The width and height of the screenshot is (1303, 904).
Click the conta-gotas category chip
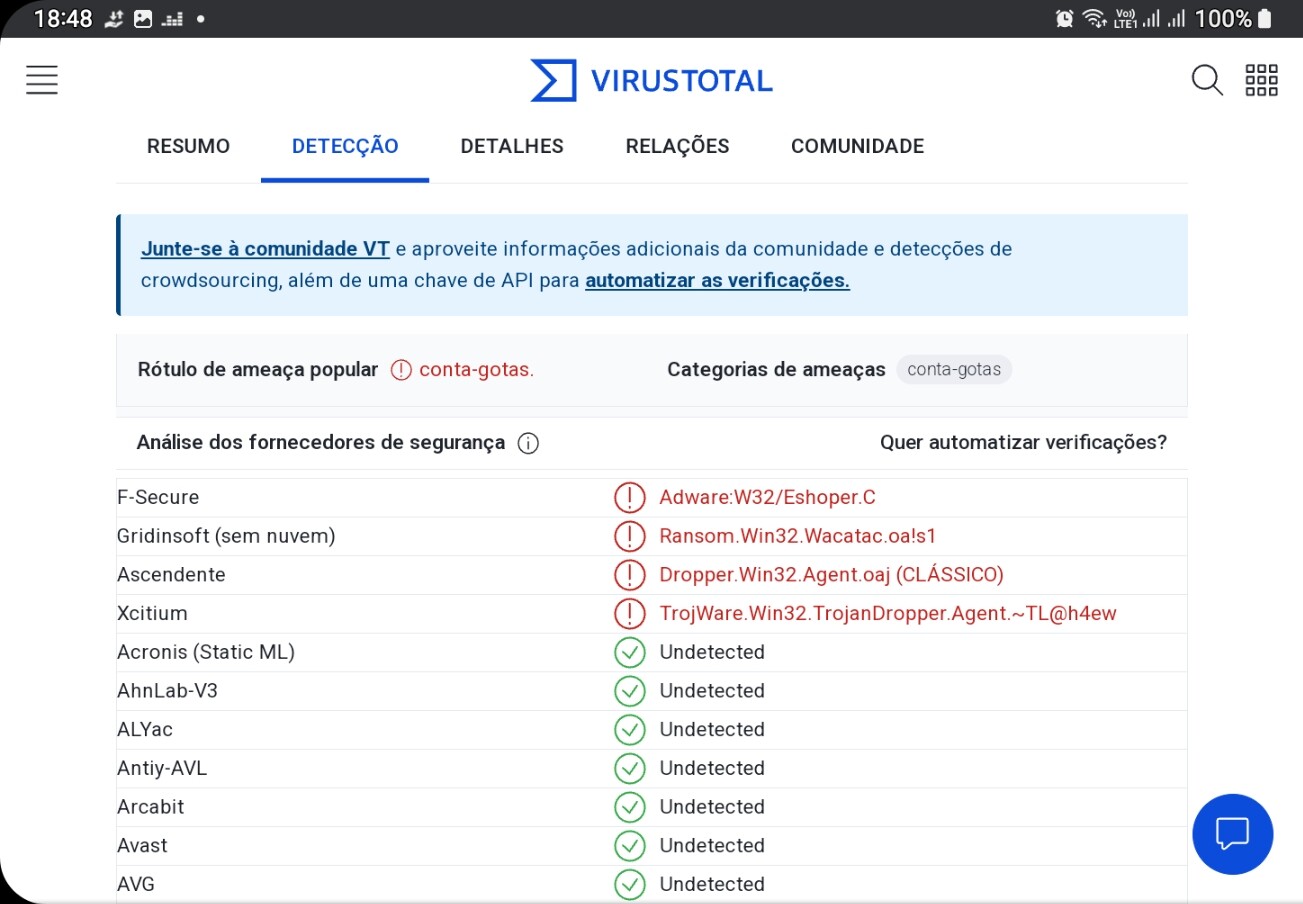[x=954, y=370]
